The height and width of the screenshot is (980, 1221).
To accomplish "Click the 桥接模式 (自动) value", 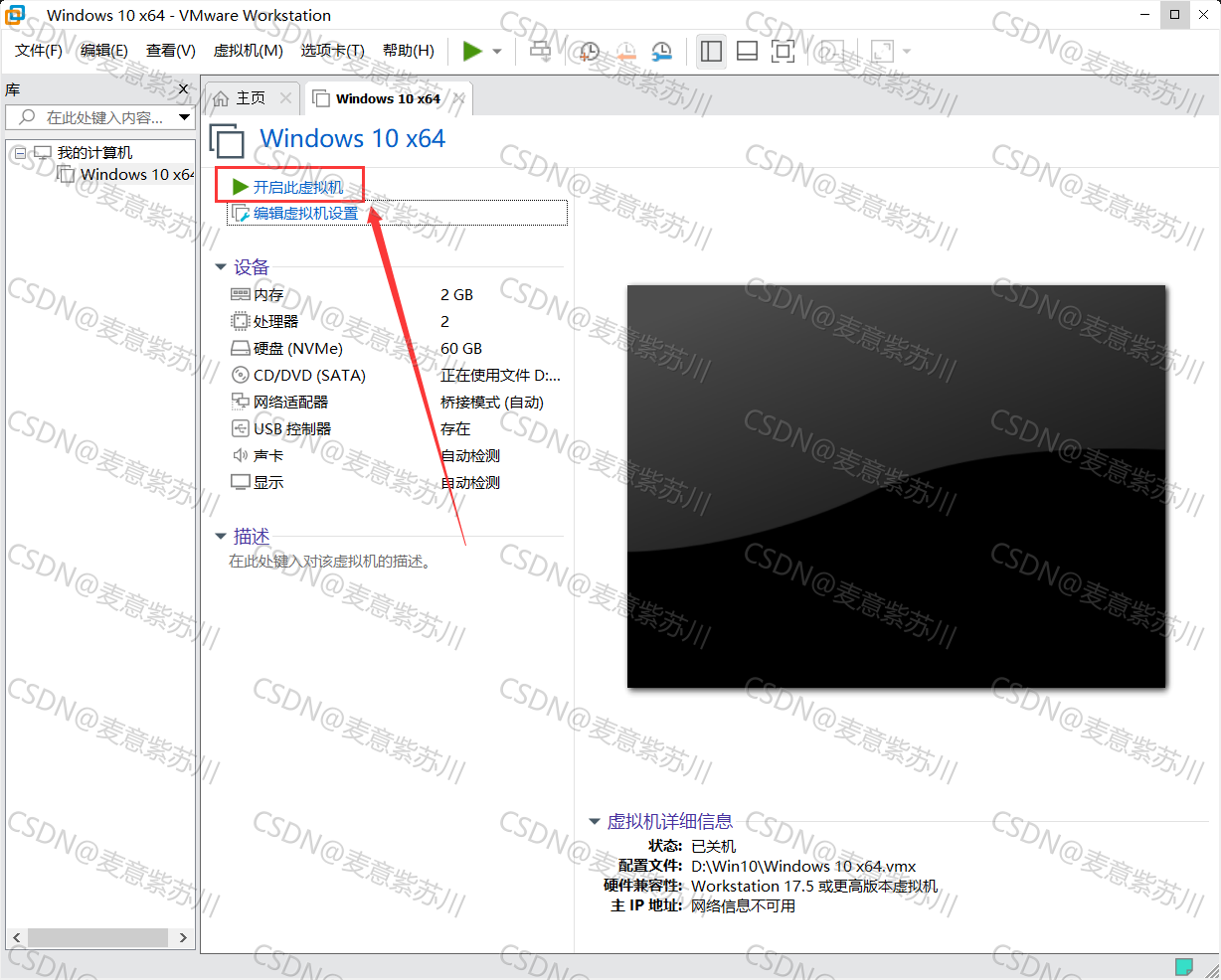I will (x=492, y=403).
